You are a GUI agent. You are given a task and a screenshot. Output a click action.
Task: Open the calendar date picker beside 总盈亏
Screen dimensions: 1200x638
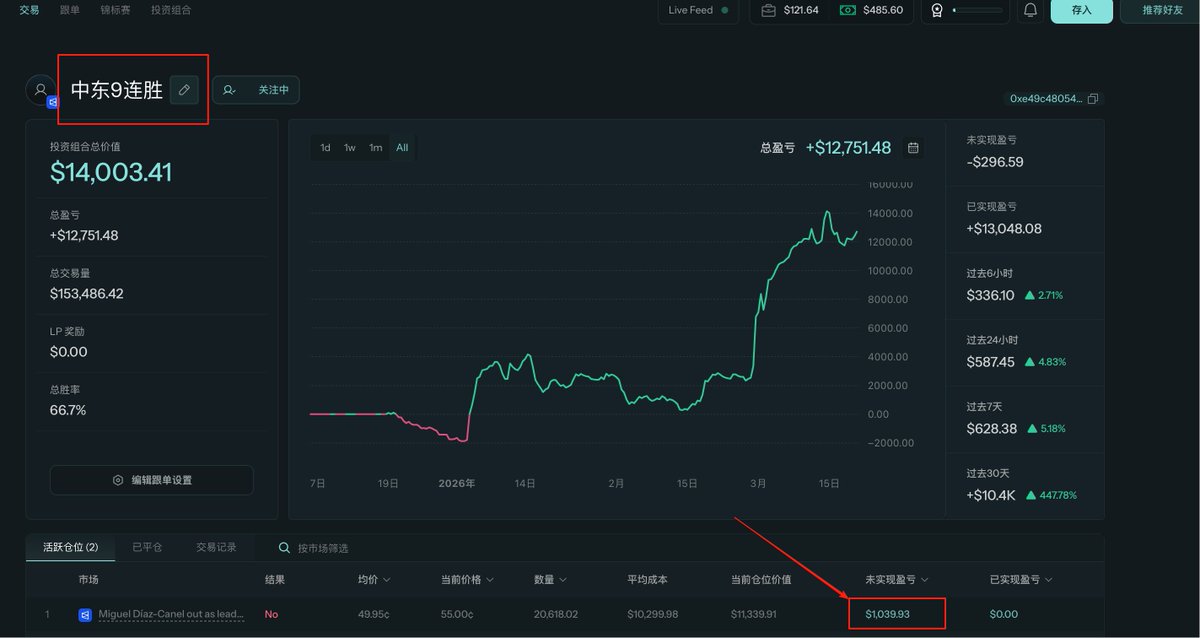click(913, 148)
